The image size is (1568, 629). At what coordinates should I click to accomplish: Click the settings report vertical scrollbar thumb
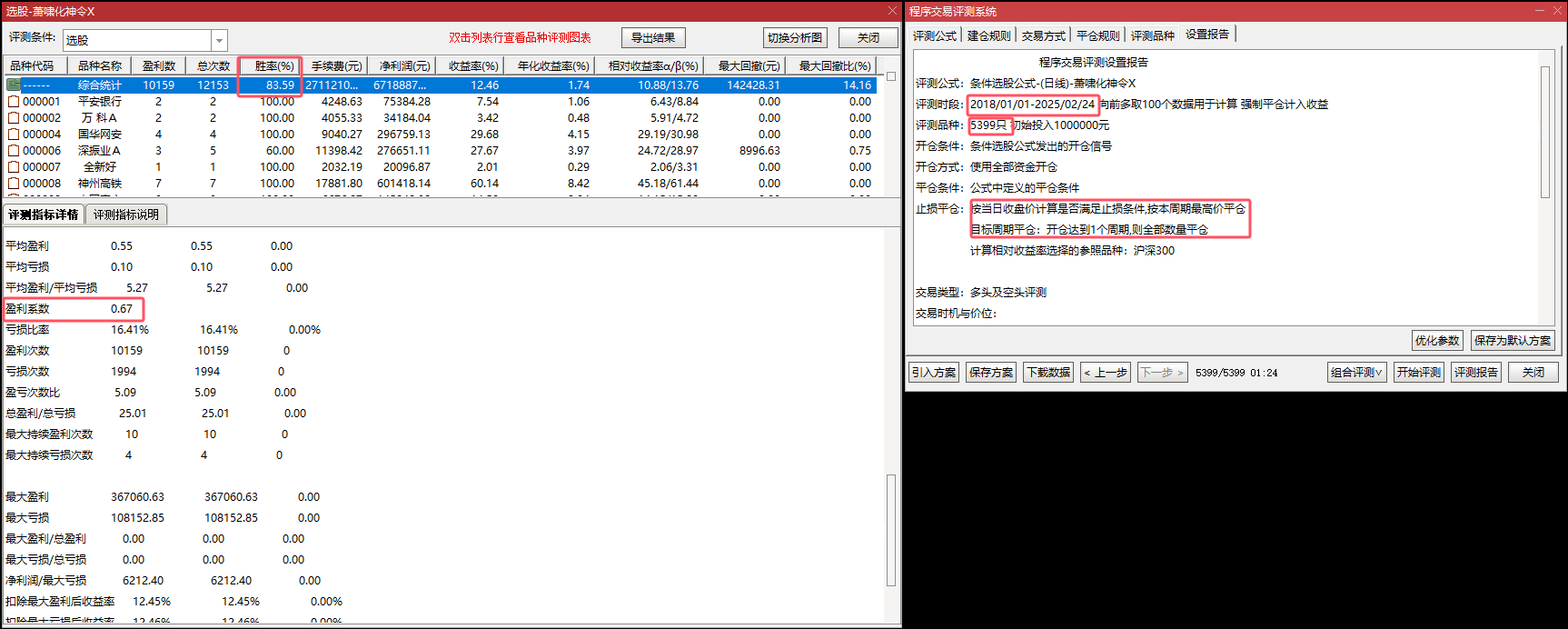tap(1545, 131)
